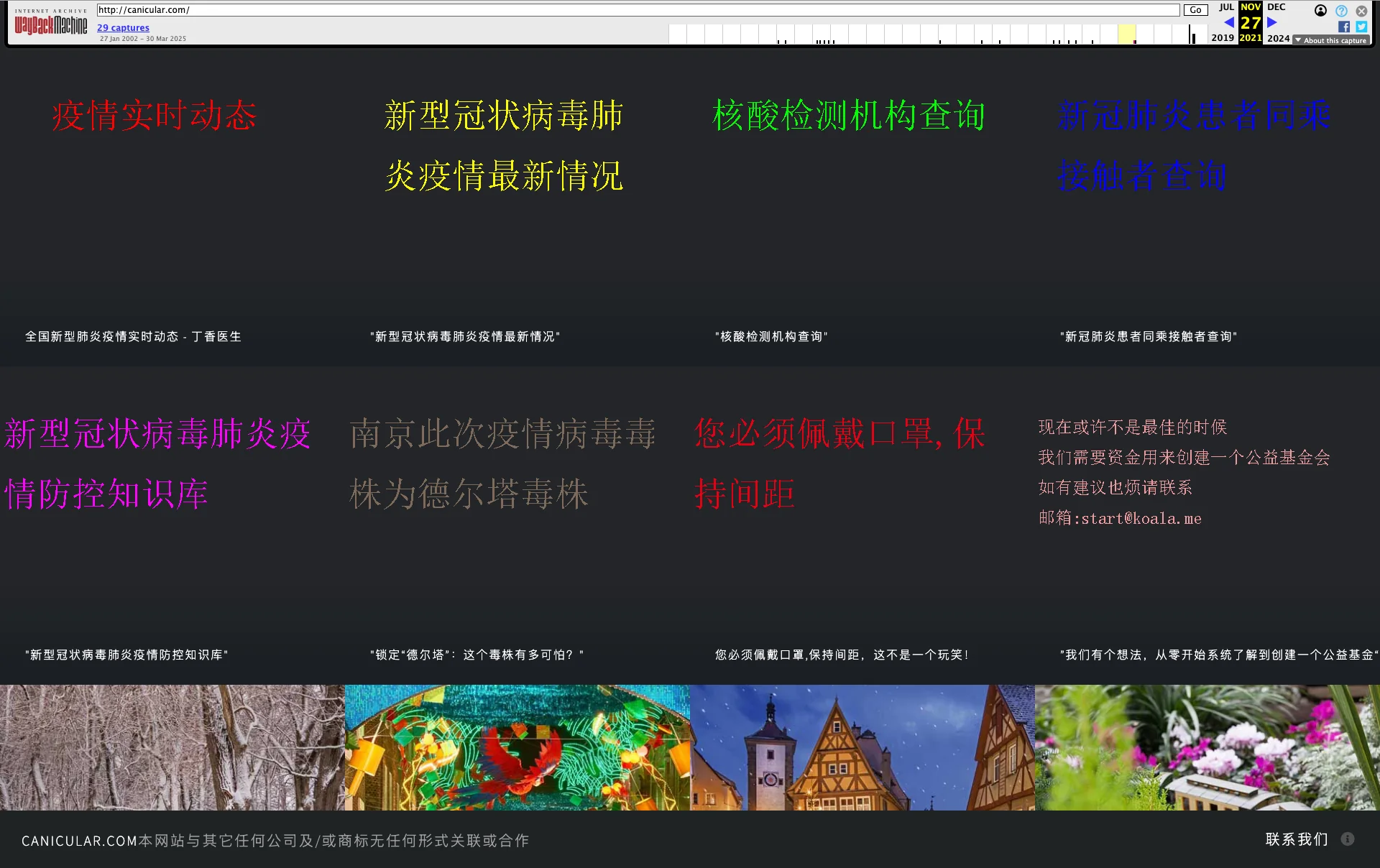Viewport: 1380px width, 868px height.
Task: Expand the About this capture dropdown
Action: (x=1330, y=40)
